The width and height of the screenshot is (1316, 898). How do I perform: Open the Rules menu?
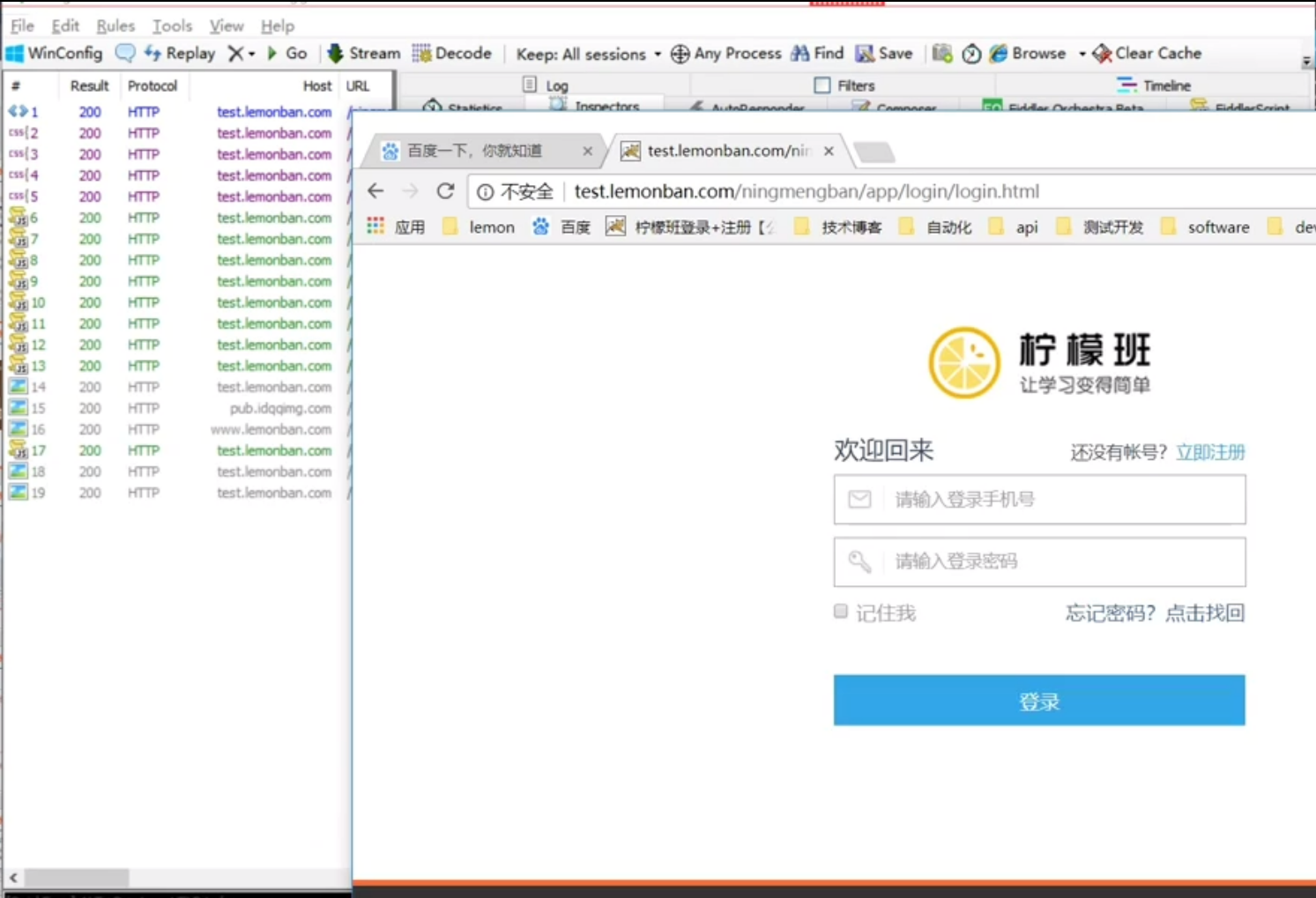pos(115,26)
